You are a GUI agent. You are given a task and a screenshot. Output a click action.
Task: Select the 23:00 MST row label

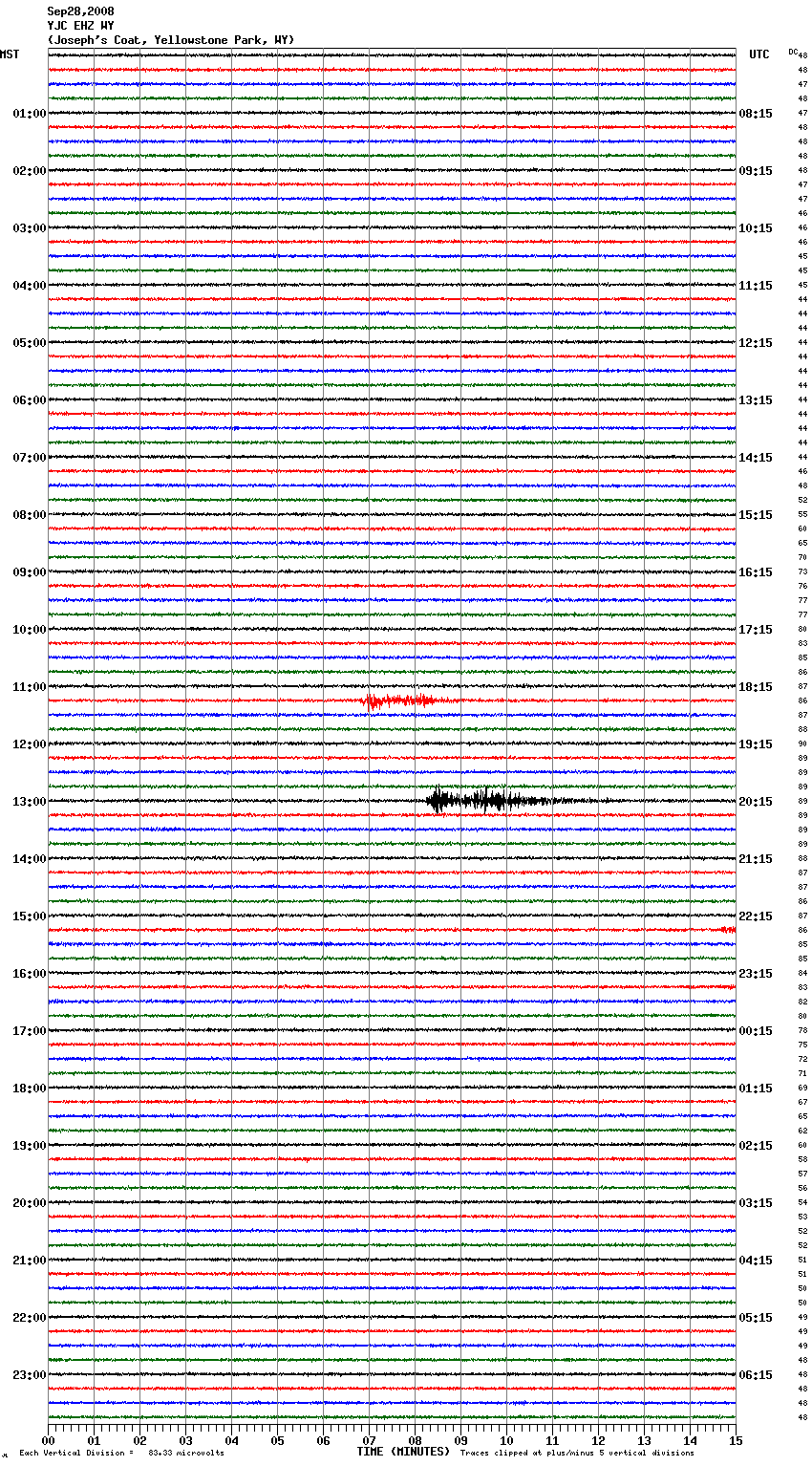pyautogui.click(x=30, y=1375)
